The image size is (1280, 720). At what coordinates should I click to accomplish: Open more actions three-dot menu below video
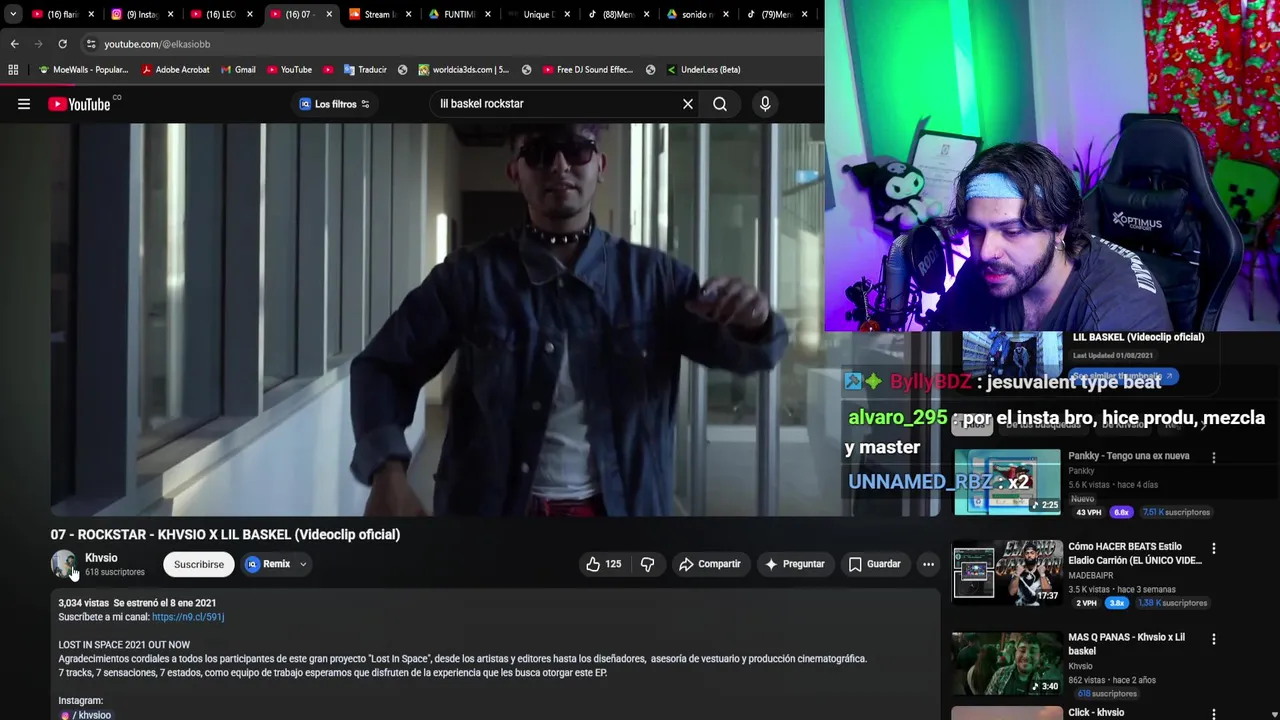pos(928,564)
